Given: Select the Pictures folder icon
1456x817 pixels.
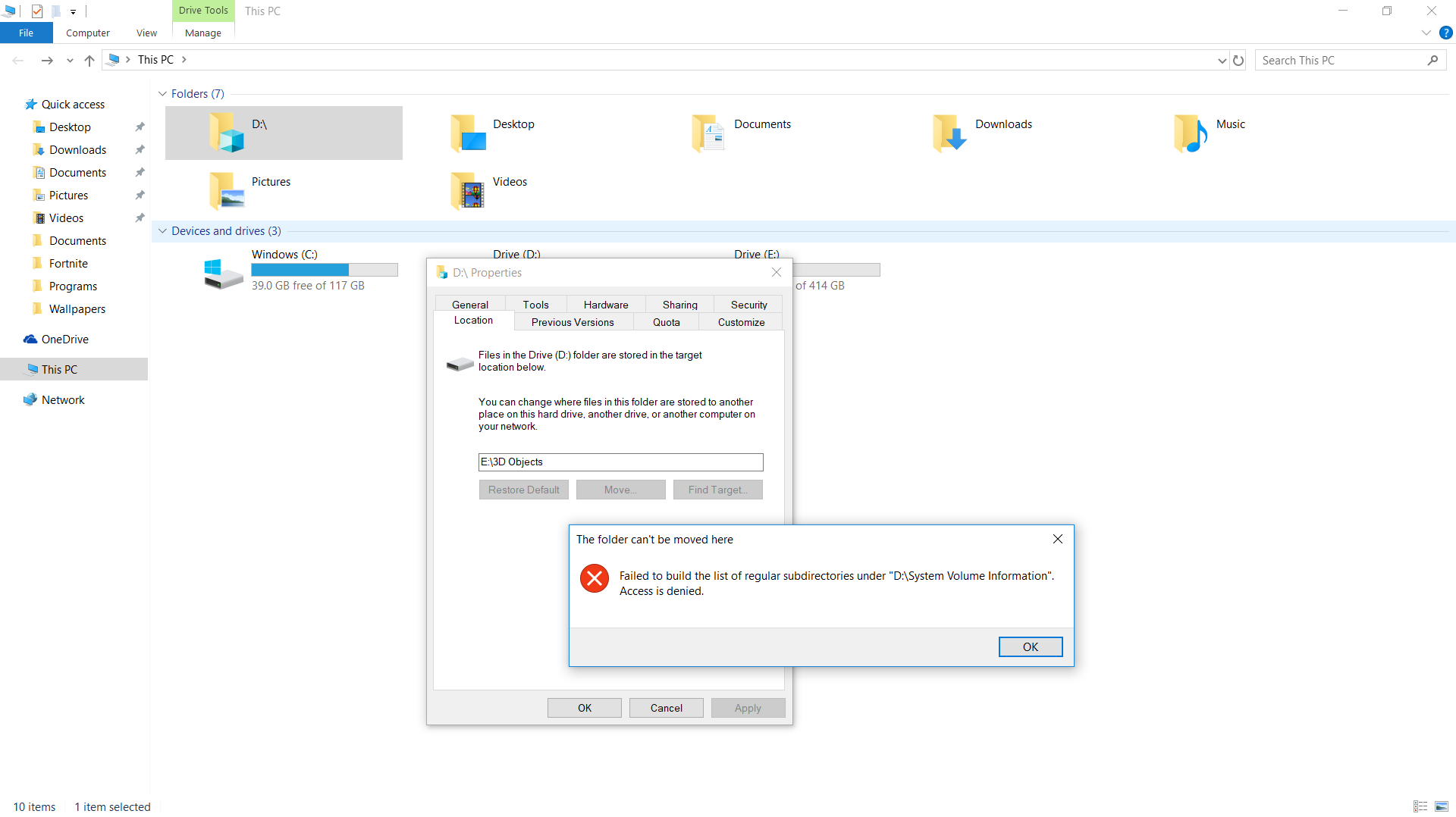Looking at the screenshot, I should click(x=226, y=190).
